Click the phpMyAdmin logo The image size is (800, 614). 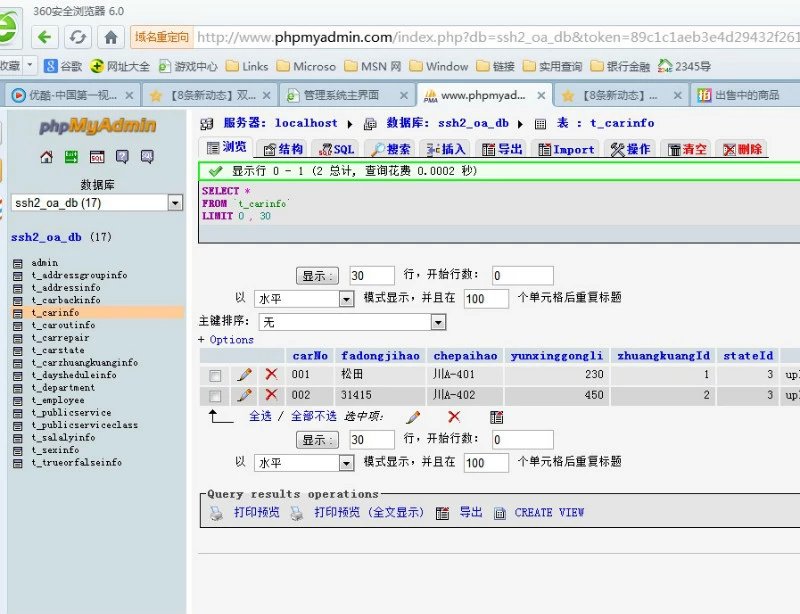pos(97,126)
